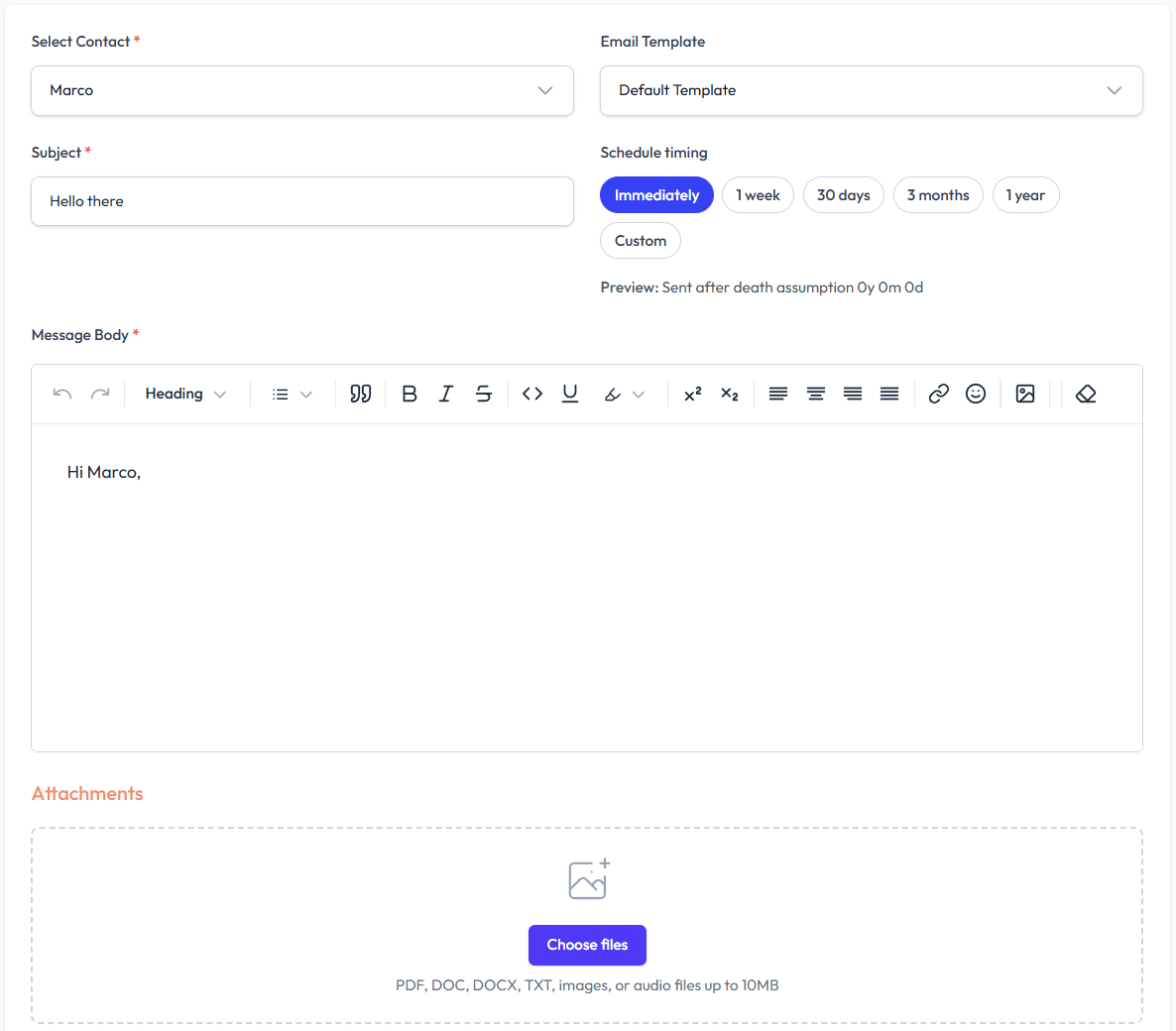The image size is (1176, 1031).
Task: Insert a hyperlink
Action: click(938, 394)
